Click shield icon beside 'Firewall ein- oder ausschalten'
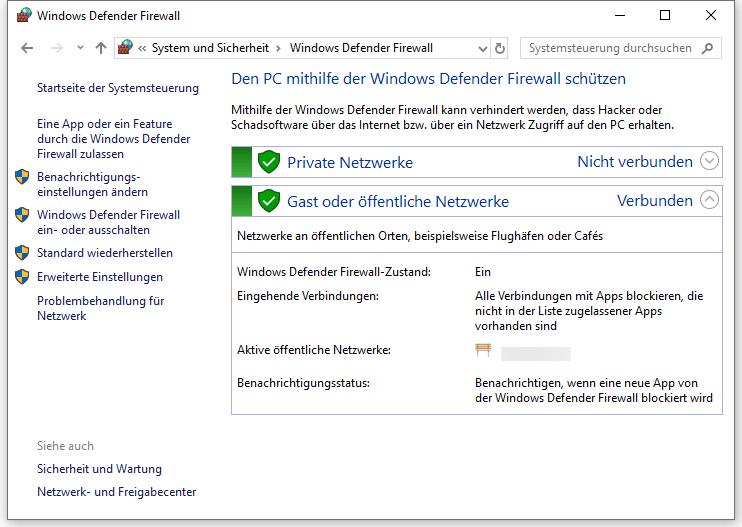 pyautogui.click(x=22, y=215)
